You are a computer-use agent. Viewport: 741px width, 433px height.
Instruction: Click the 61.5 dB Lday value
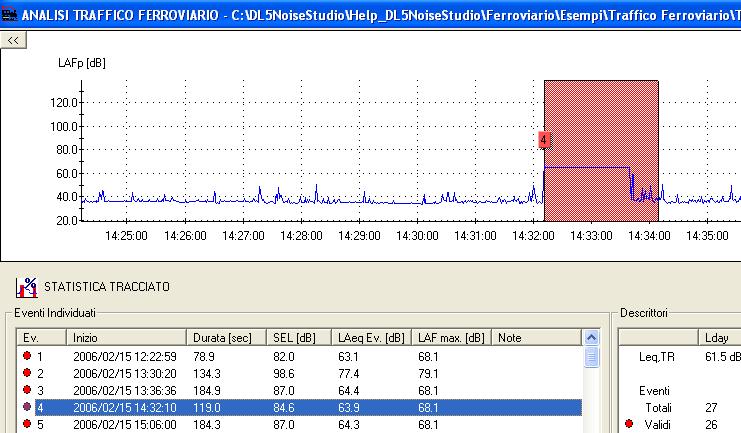[723, 356]
